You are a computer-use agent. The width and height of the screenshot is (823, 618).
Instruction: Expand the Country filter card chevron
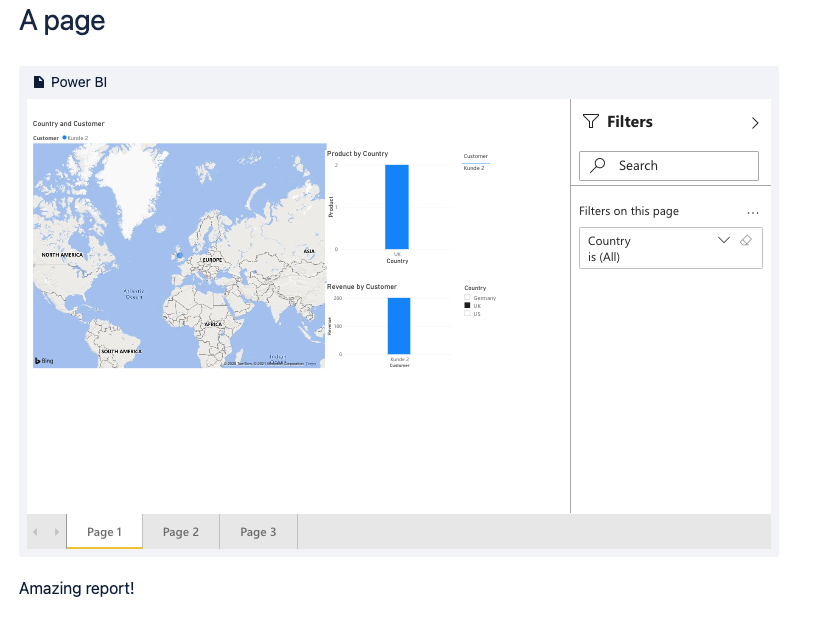724,240
